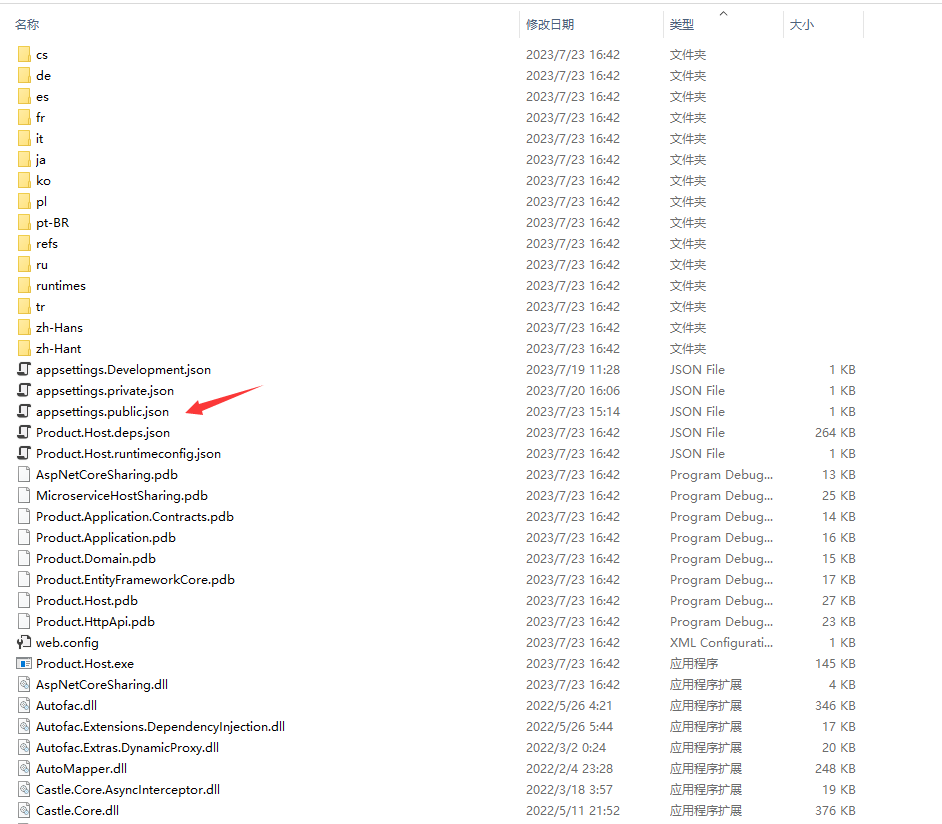
Task: Click the Product.Host.runtimeconfig.json file icon
Action: (24, 453)
